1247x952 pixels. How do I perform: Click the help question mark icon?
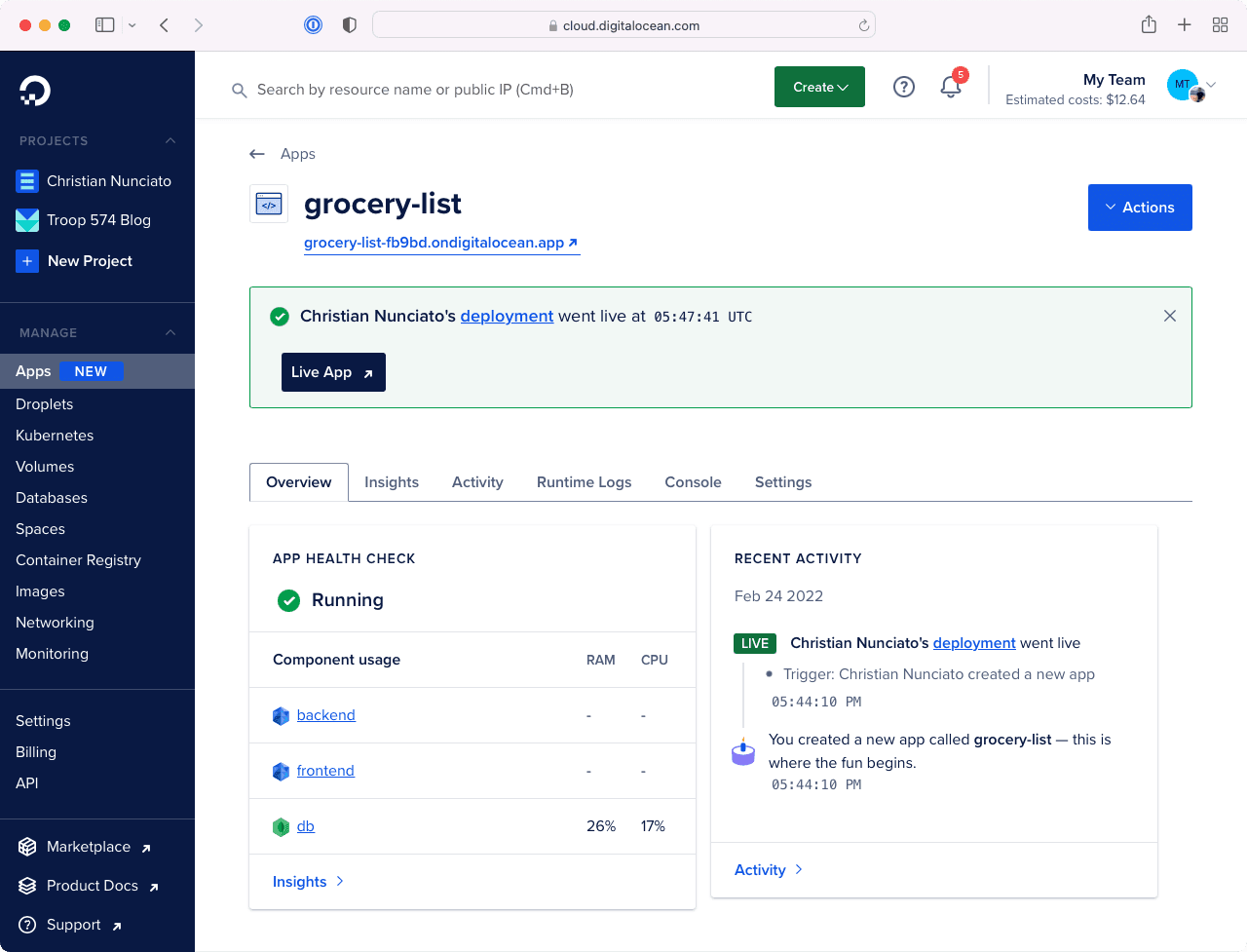[904, 88]
